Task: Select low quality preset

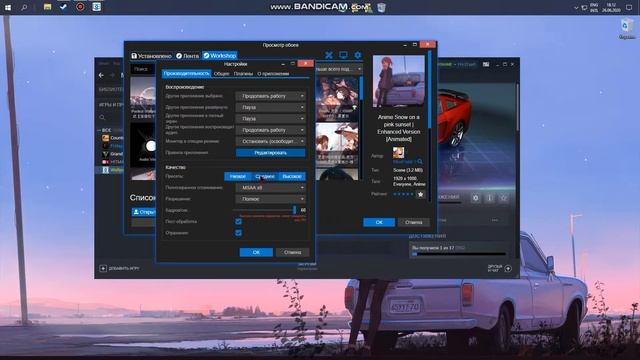Action: coord(238,176)
